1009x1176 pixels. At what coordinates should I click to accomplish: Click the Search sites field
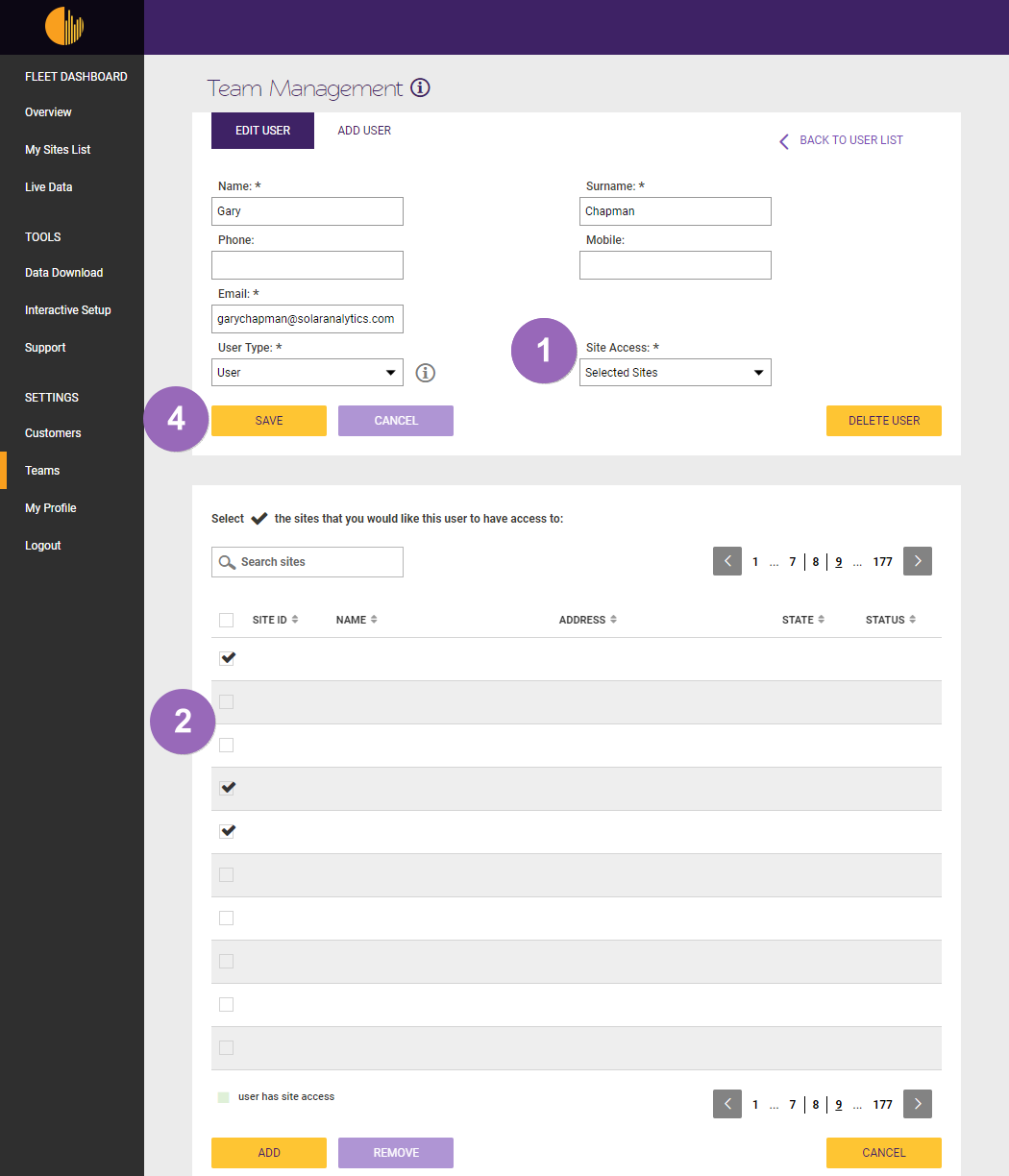pos(308,562)
